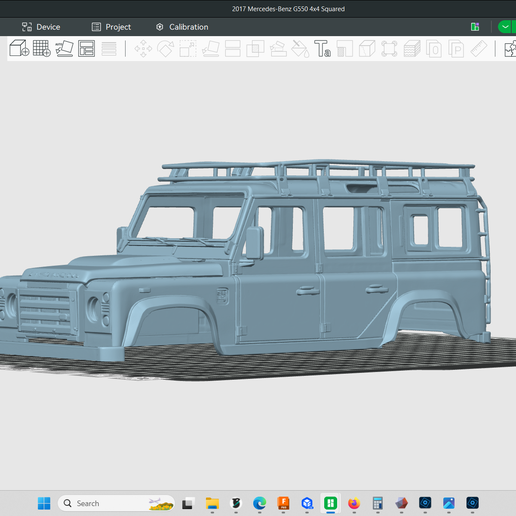Switch to the Project tab

point(111,27)
